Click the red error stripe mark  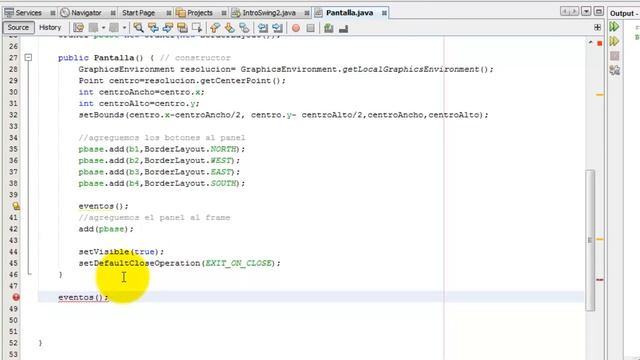tap(600, 280)
